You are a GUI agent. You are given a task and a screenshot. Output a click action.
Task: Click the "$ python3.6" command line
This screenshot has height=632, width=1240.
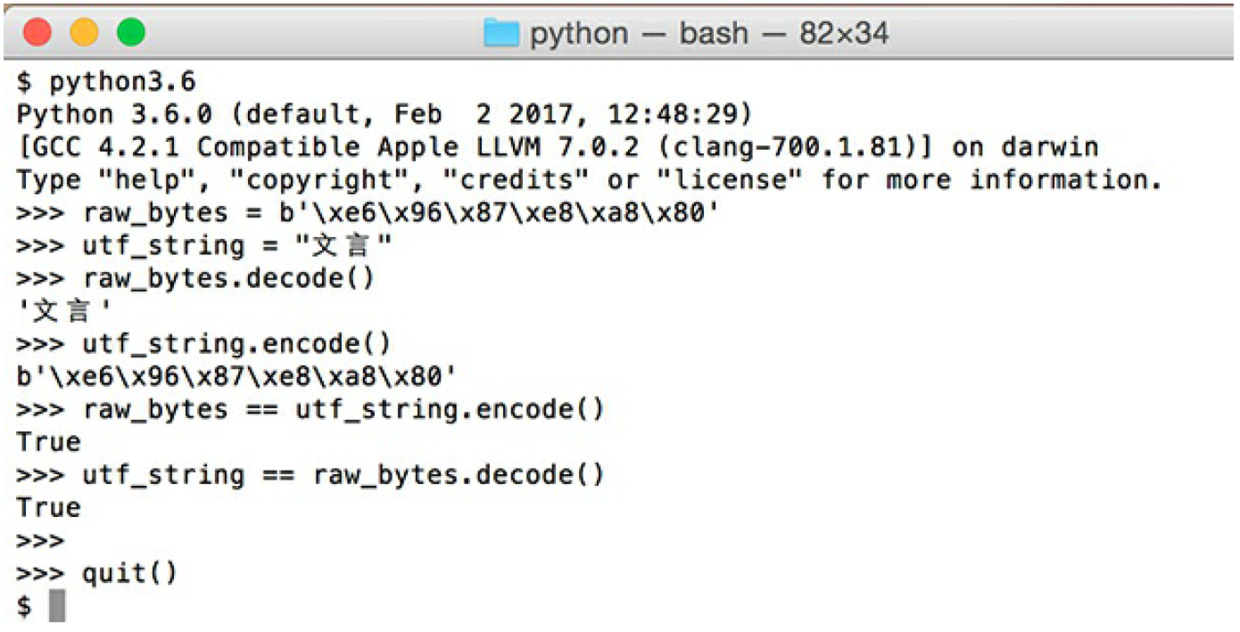[106, 83]
